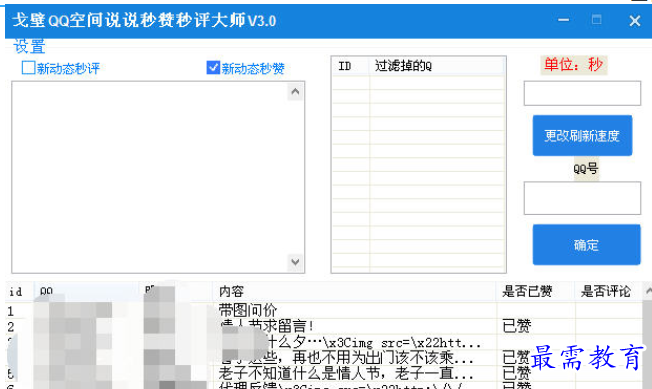The image size is (652, 389).
Task: Select the row containing 求留言！
Action: point(324,326)
